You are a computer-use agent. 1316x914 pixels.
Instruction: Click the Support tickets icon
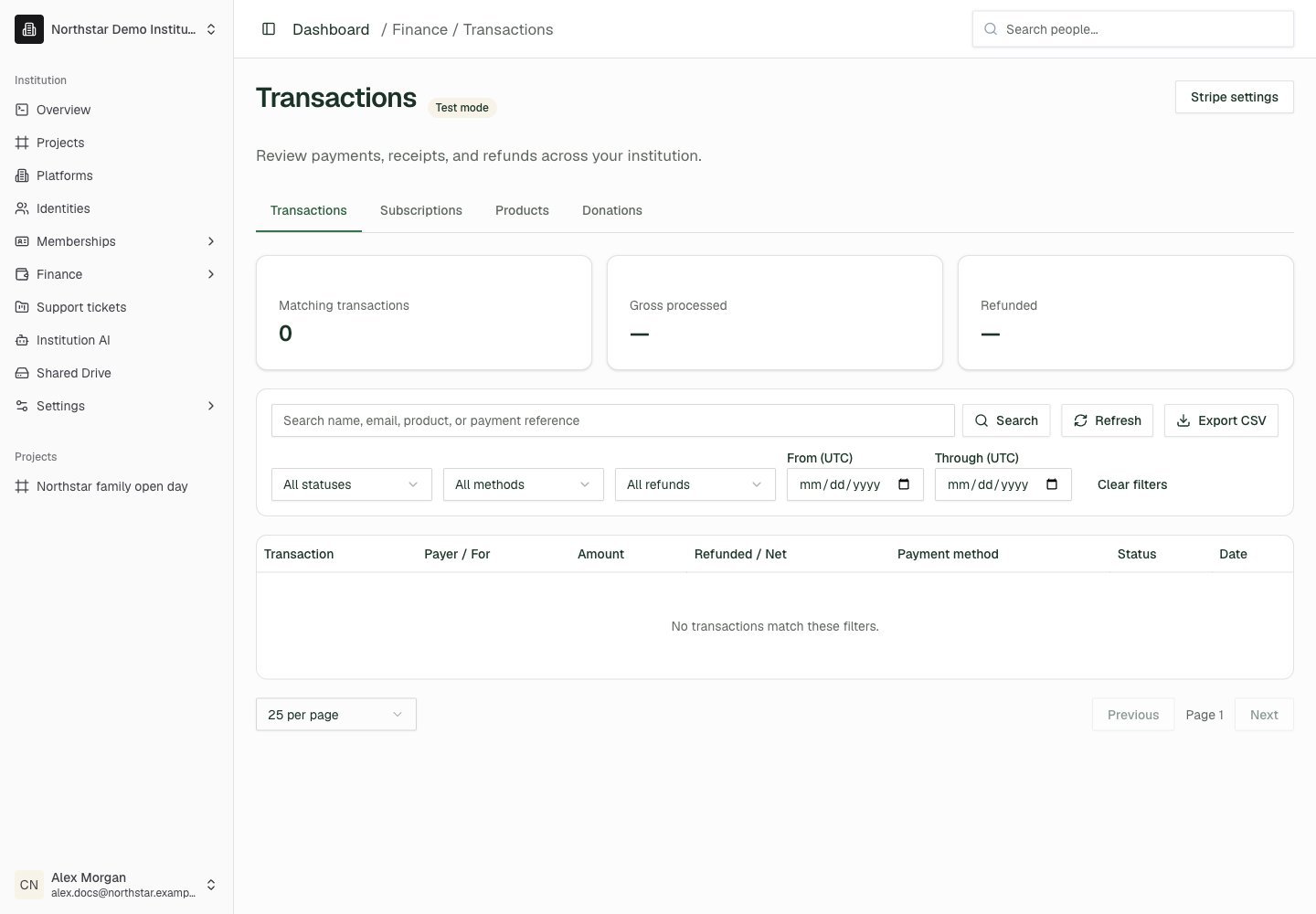coord(22,307)
